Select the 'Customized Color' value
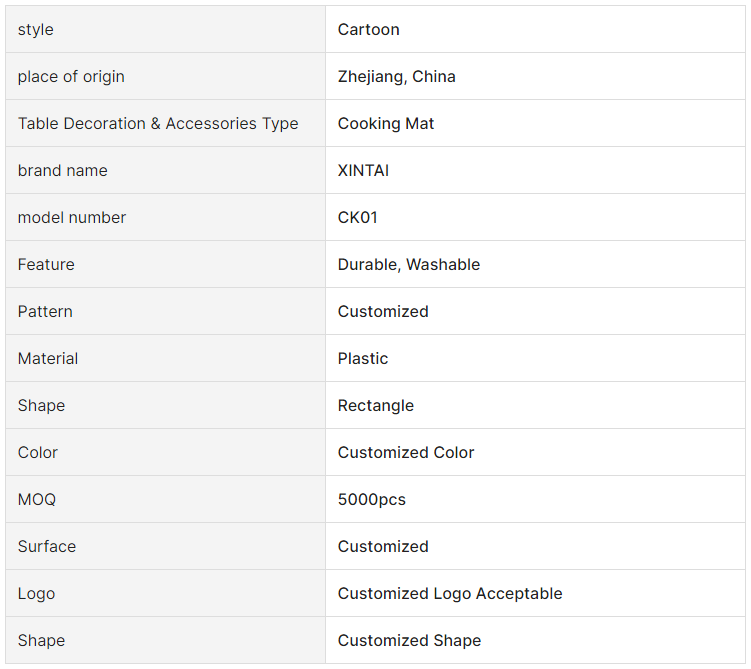This screenshot has height=669, width=751. pyautogui.click(x=406, y=453)
